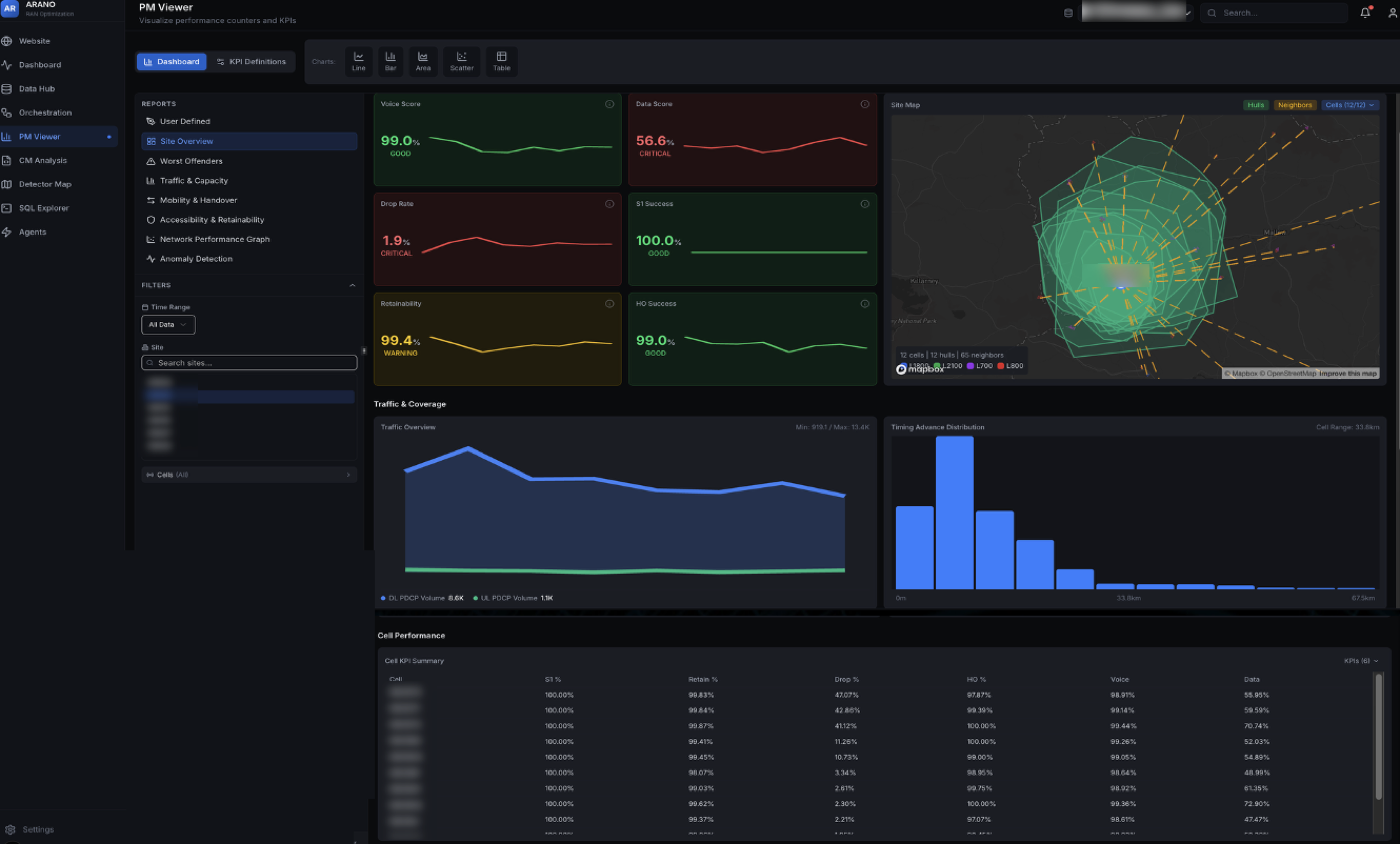Image resolution: width=1400 pixels, height=844 pixels.
Task: Click the top Search box
Action: [1274, 13]
